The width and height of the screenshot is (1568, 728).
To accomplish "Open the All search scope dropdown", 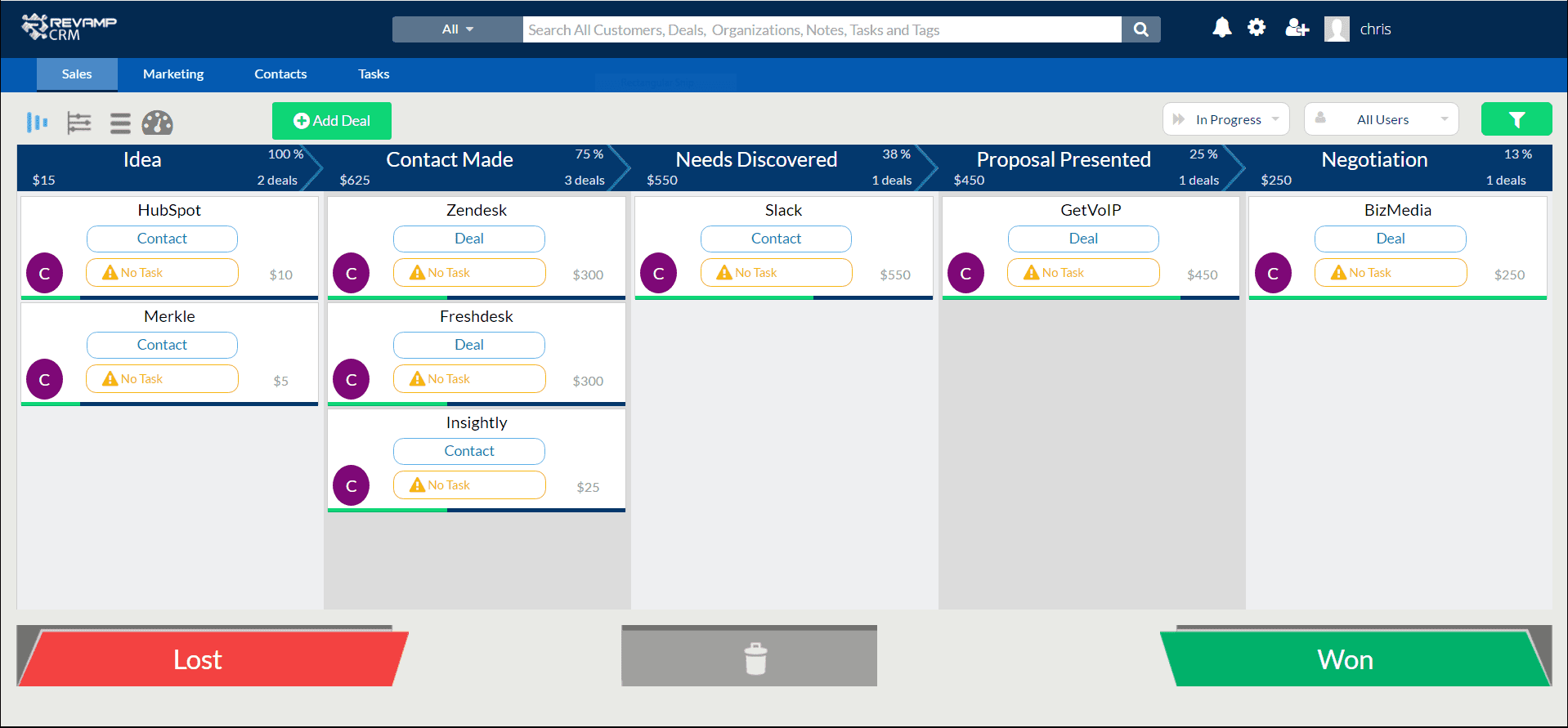I will [x=458, y=29].
